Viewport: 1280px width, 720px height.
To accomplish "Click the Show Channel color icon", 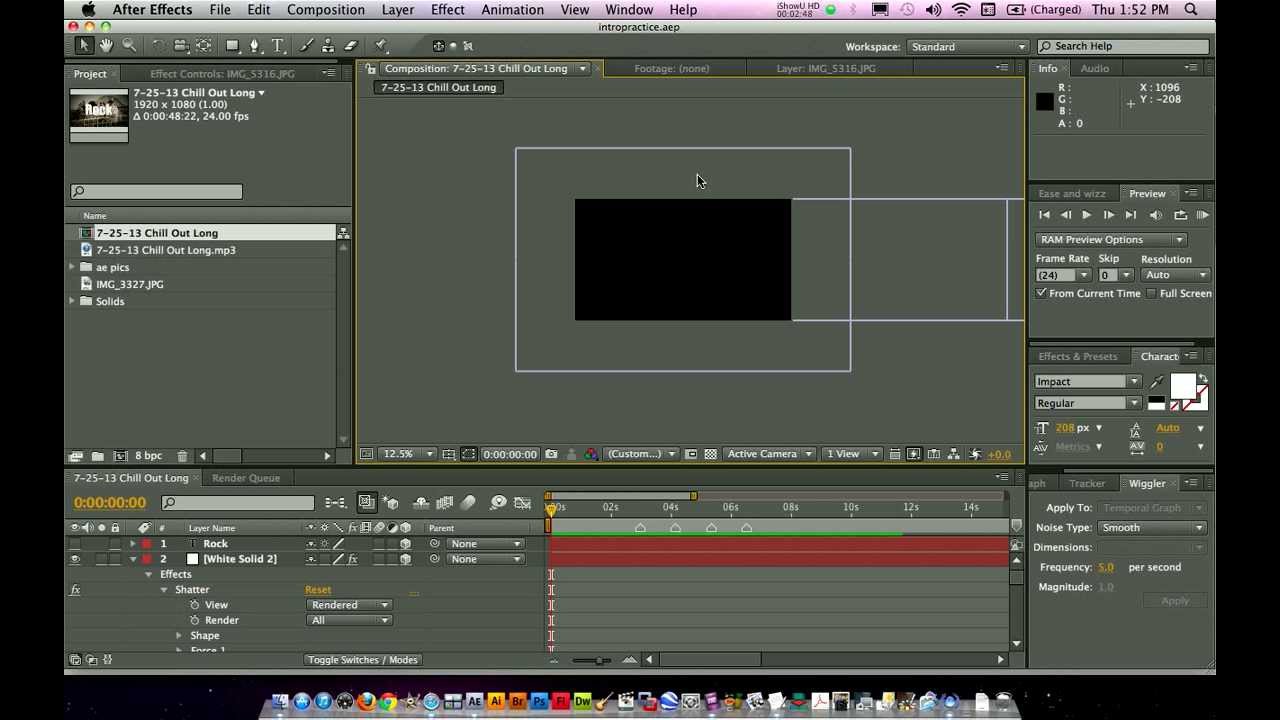I will pos(591,455).
